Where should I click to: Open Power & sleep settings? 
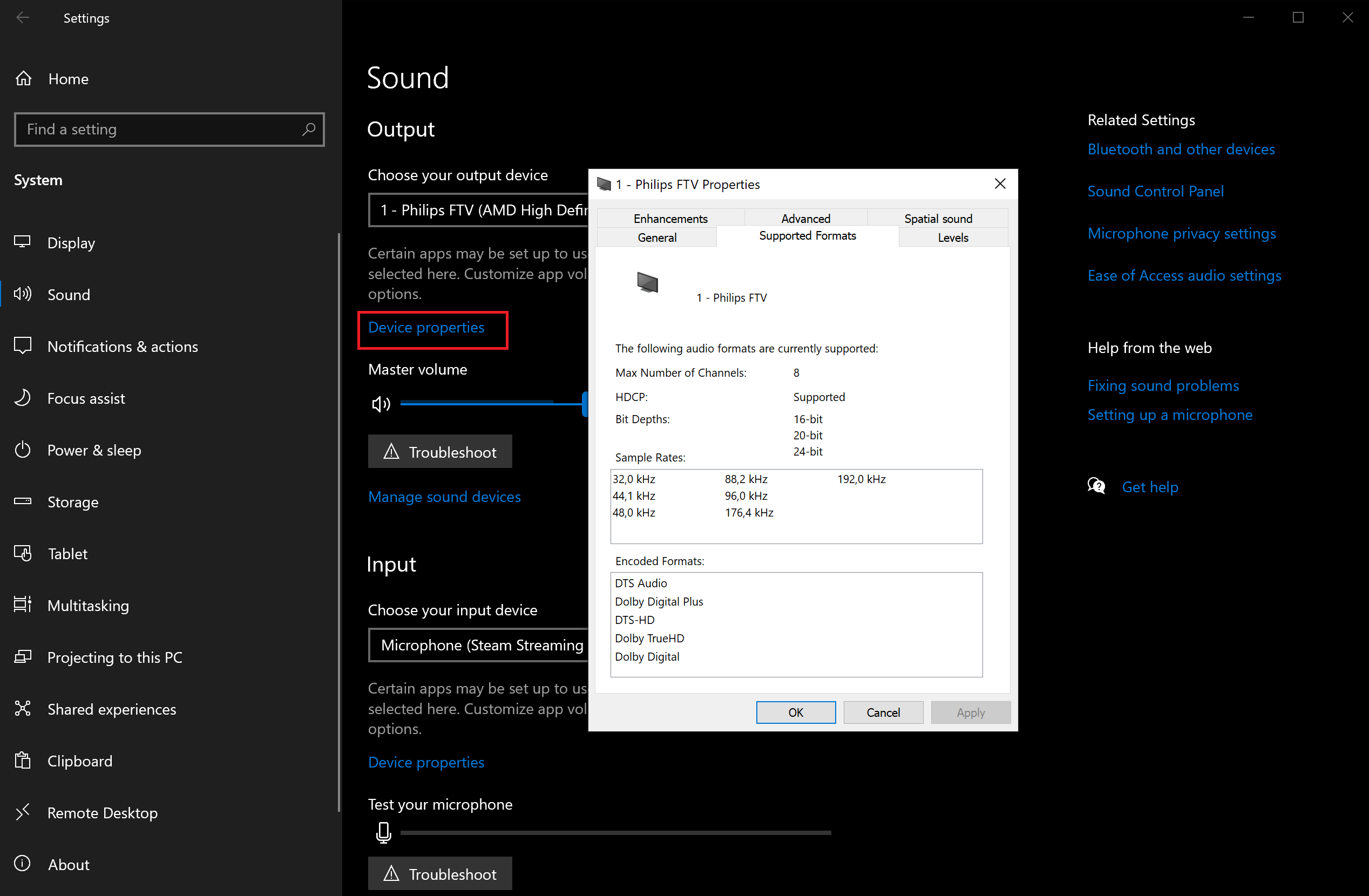(x=94, y=450)
